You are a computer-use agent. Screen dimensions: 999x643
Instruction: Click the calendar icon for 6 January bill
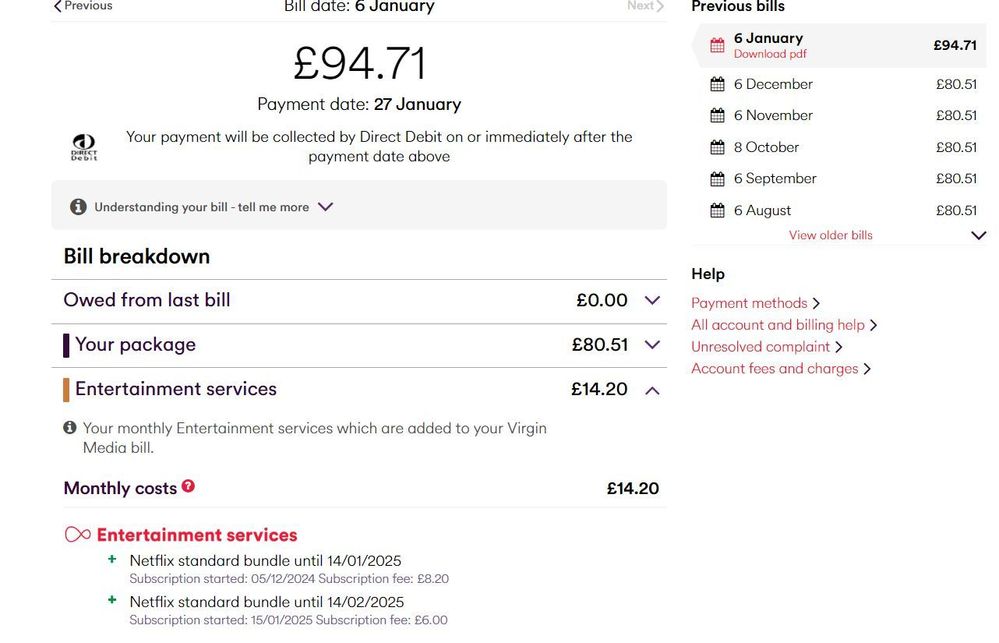coord(717,45)
